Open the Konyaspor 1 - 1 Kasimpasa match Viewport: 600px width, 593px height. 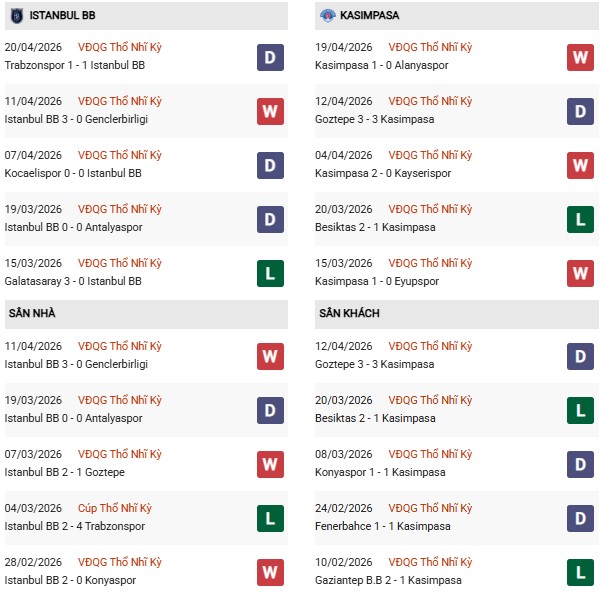(x=382, y=472)
